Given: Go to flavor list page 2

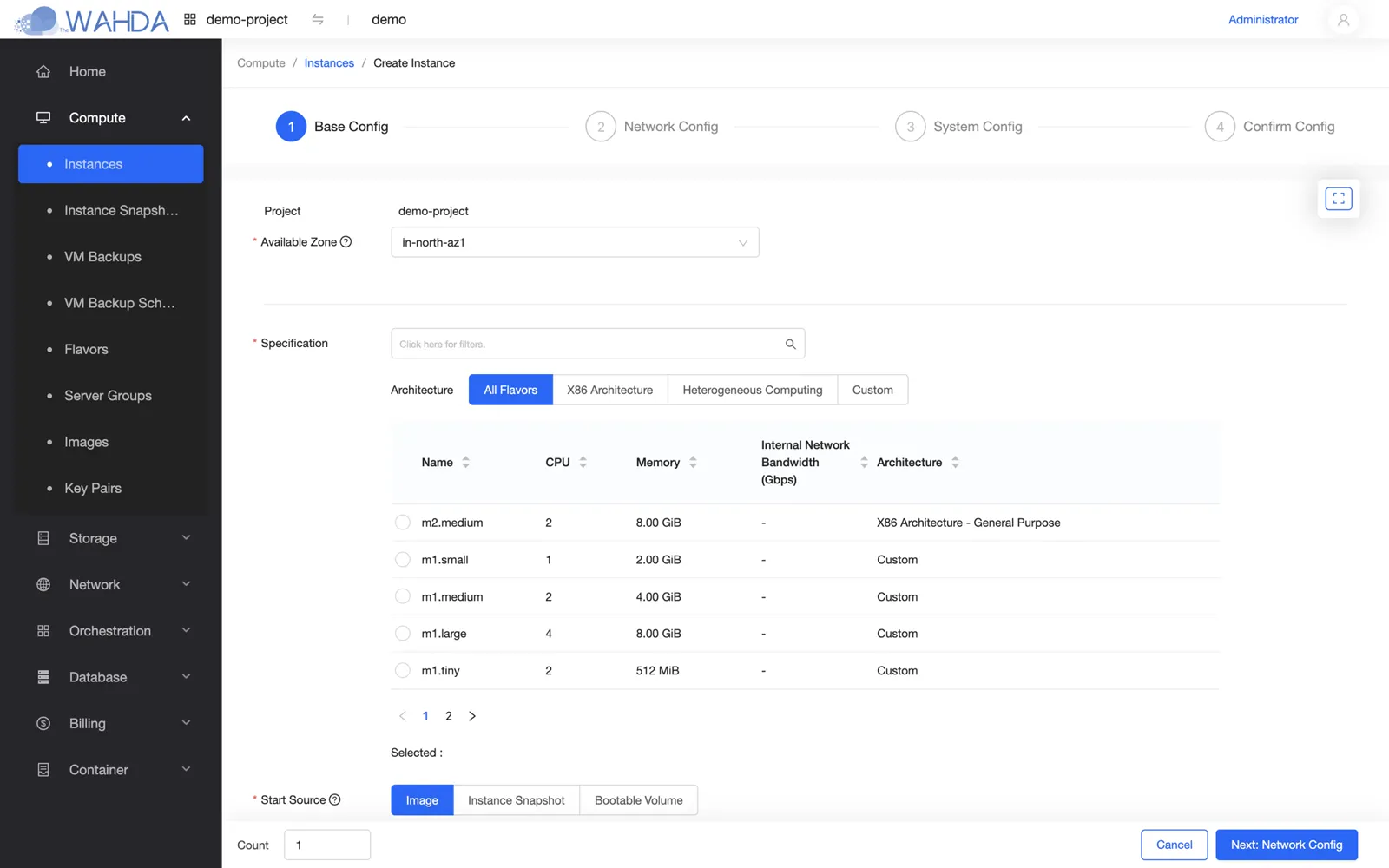Looking at the screenshot, I should (449, 716).
